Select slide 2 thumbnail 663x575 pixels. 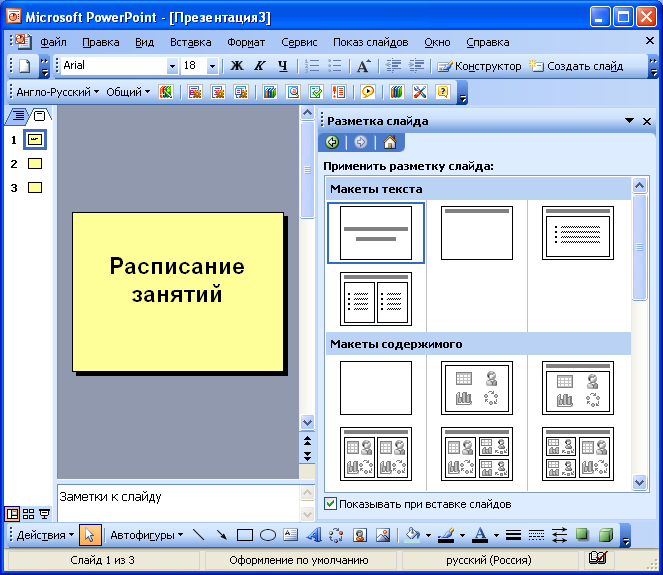(35, 164)
